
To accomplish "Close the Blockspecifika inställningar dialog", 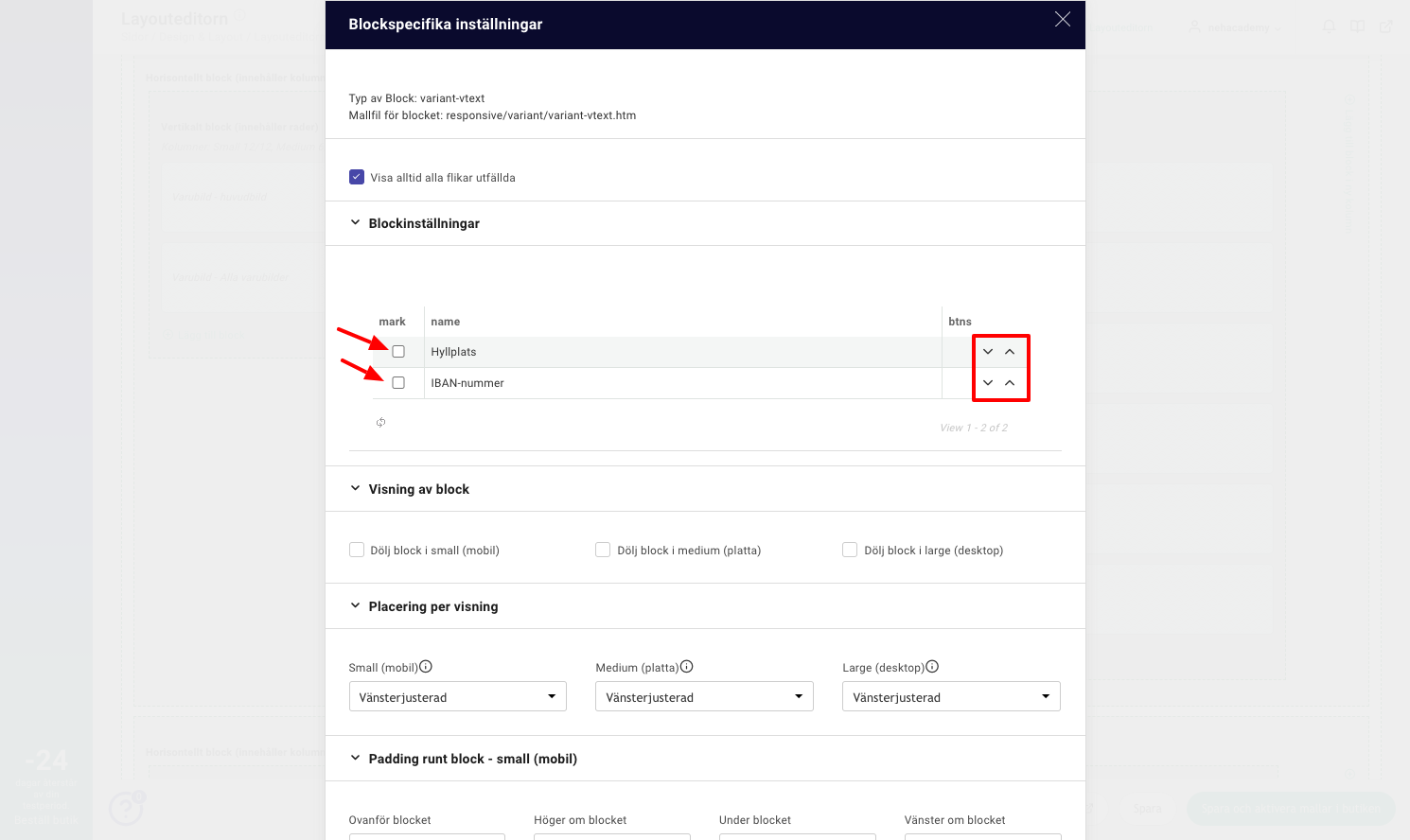I will click(x=1063, y=20).
